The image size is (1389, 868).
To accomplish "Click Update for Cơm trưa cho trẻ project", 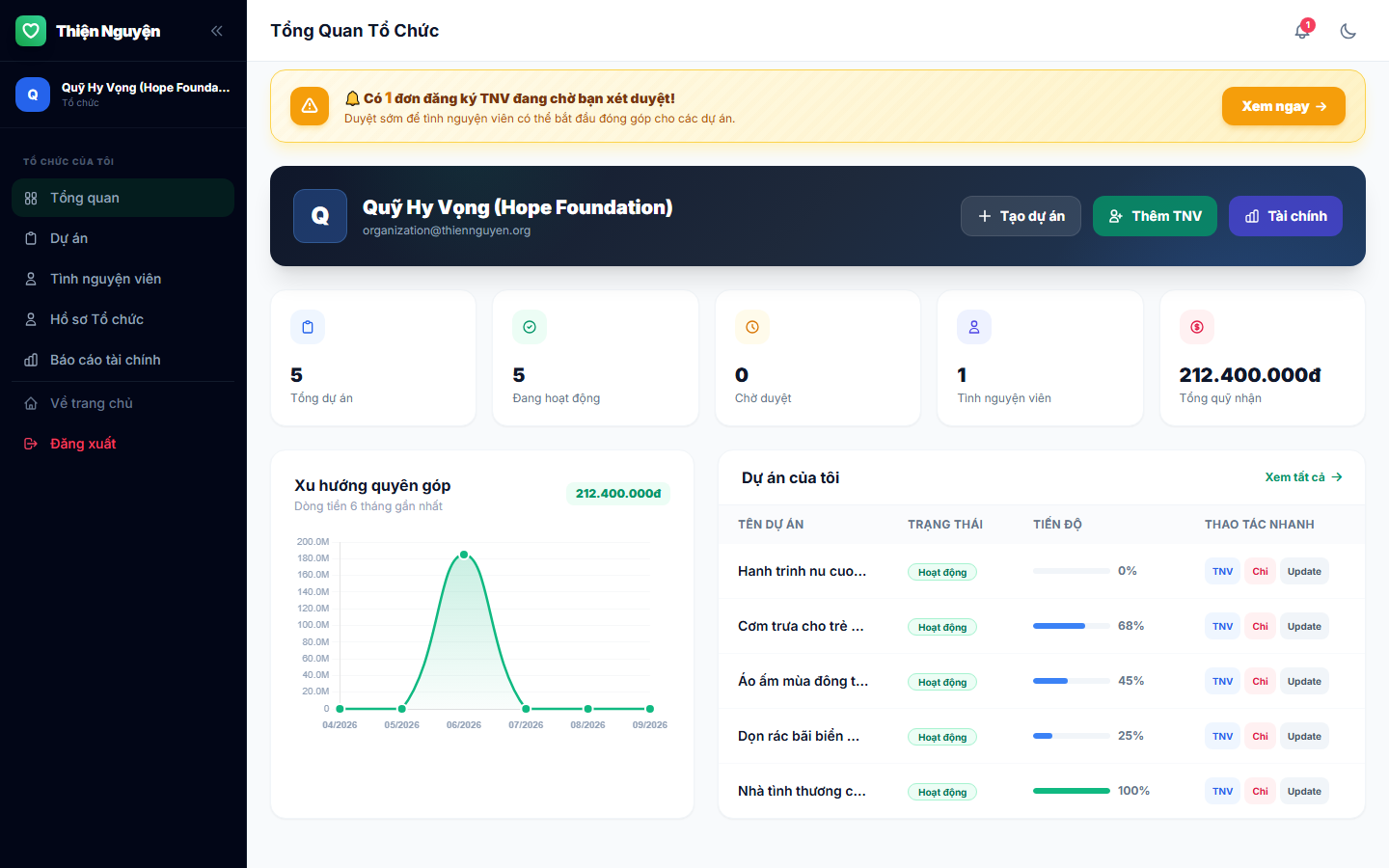I will pos(1304,626).
